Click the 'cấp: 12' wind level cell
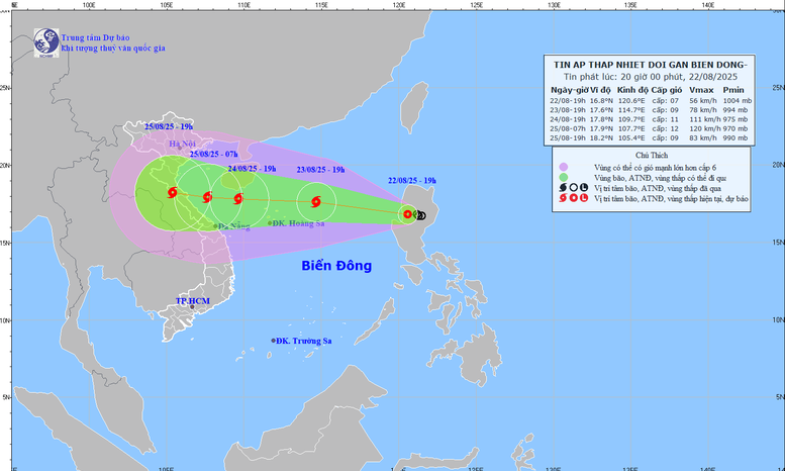 coord(665,129)
